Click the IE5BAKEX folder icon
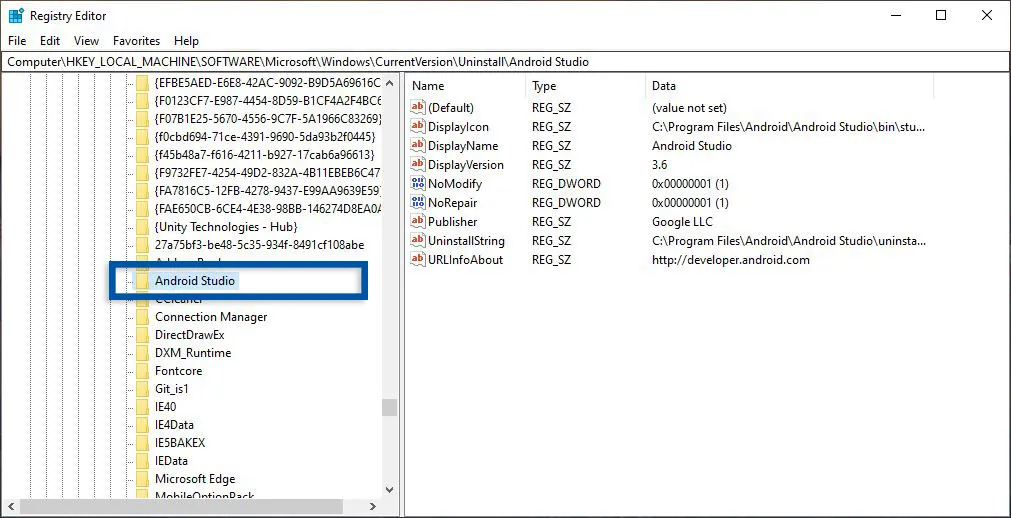Screen dimensions: 1011x518 coord(142,443)
